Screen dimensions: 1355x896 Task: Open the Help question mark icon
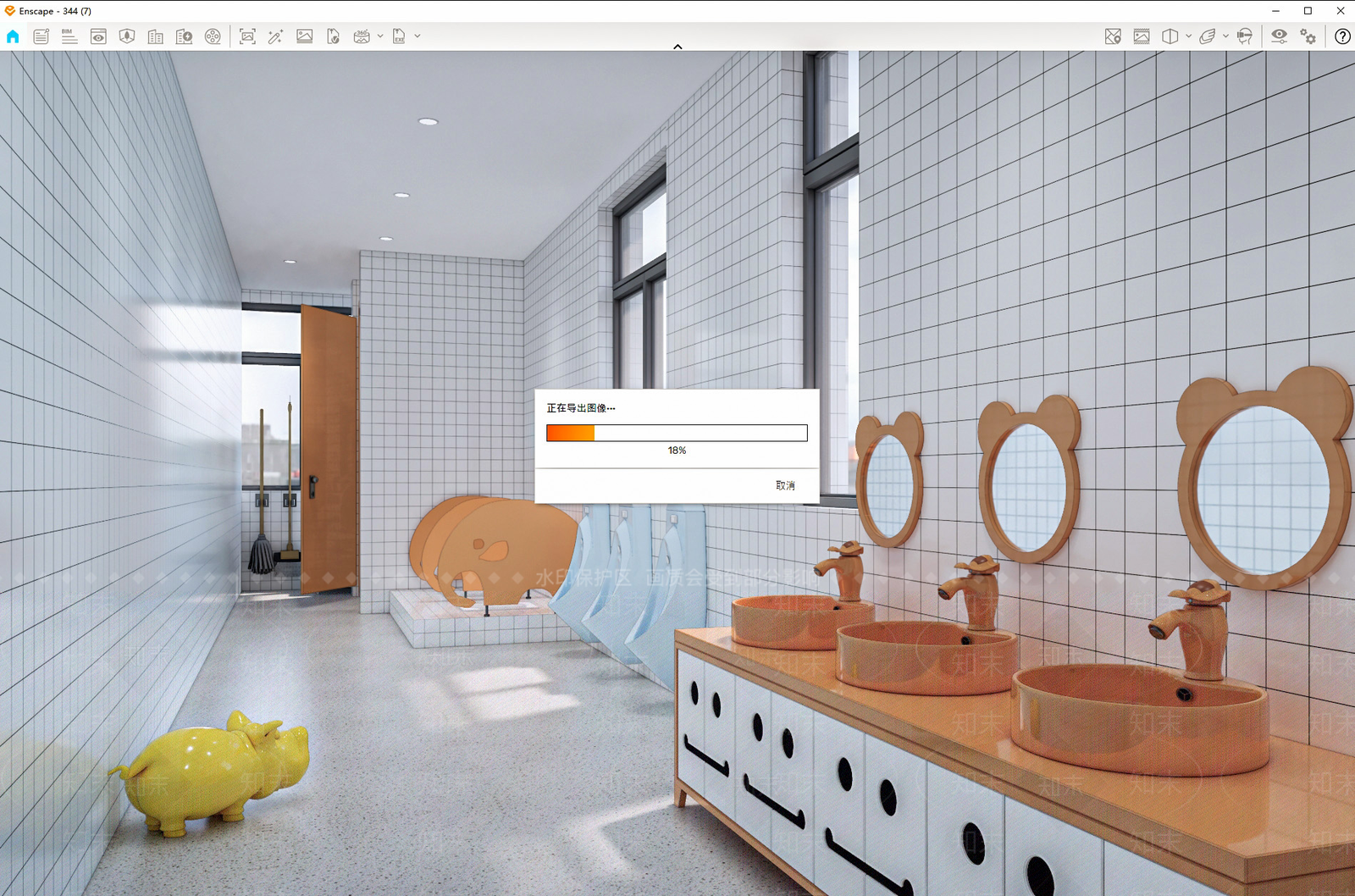[x=1342, y=36]
